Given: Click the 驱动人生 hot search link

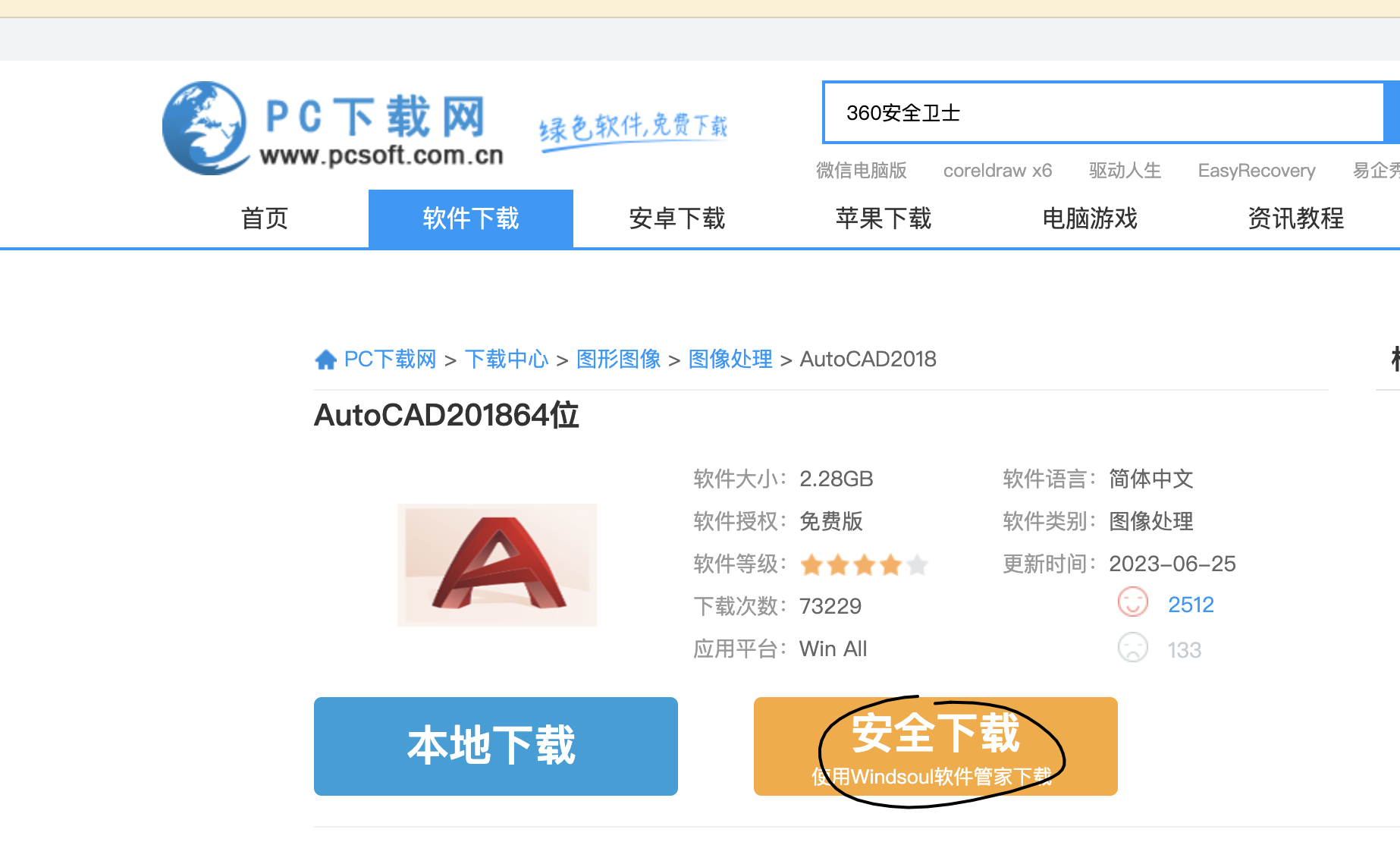Looking at the screenshot, I should 1125,171.
